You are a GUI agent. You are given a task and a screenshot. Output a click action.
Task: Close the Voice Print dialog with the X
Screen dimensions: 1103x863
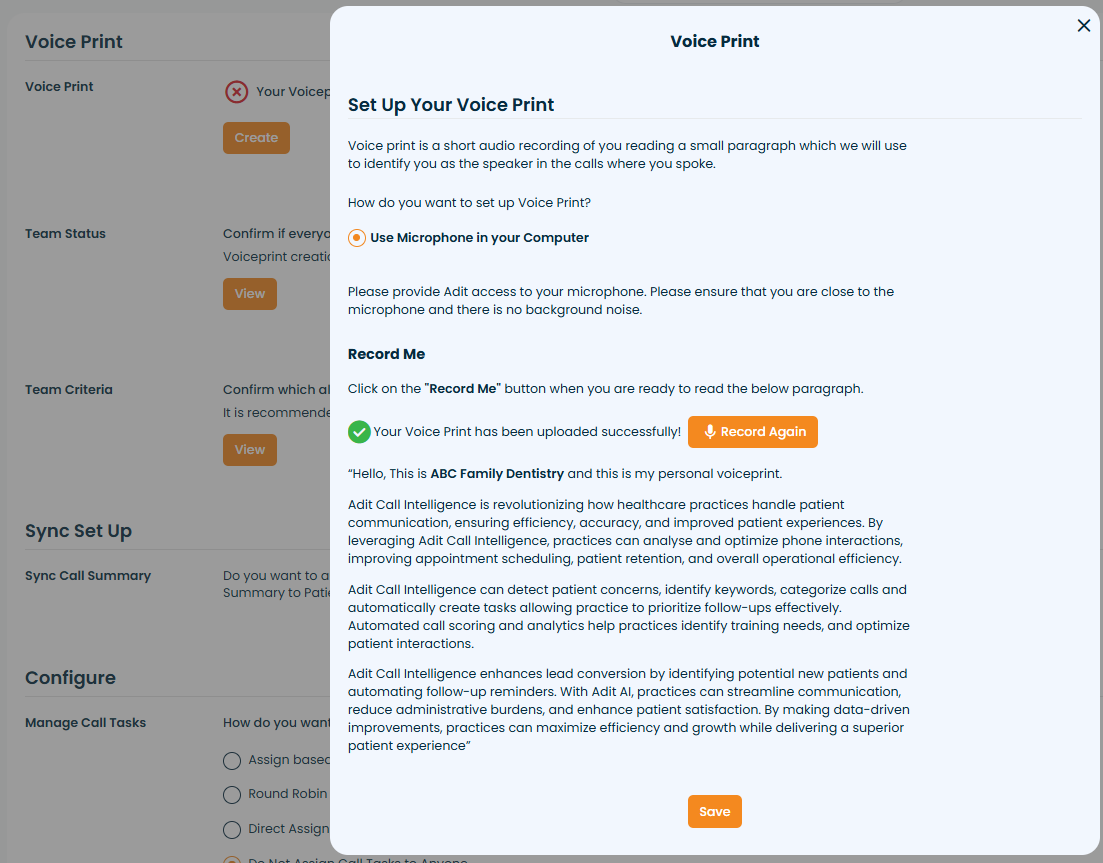pos(1084,26)
